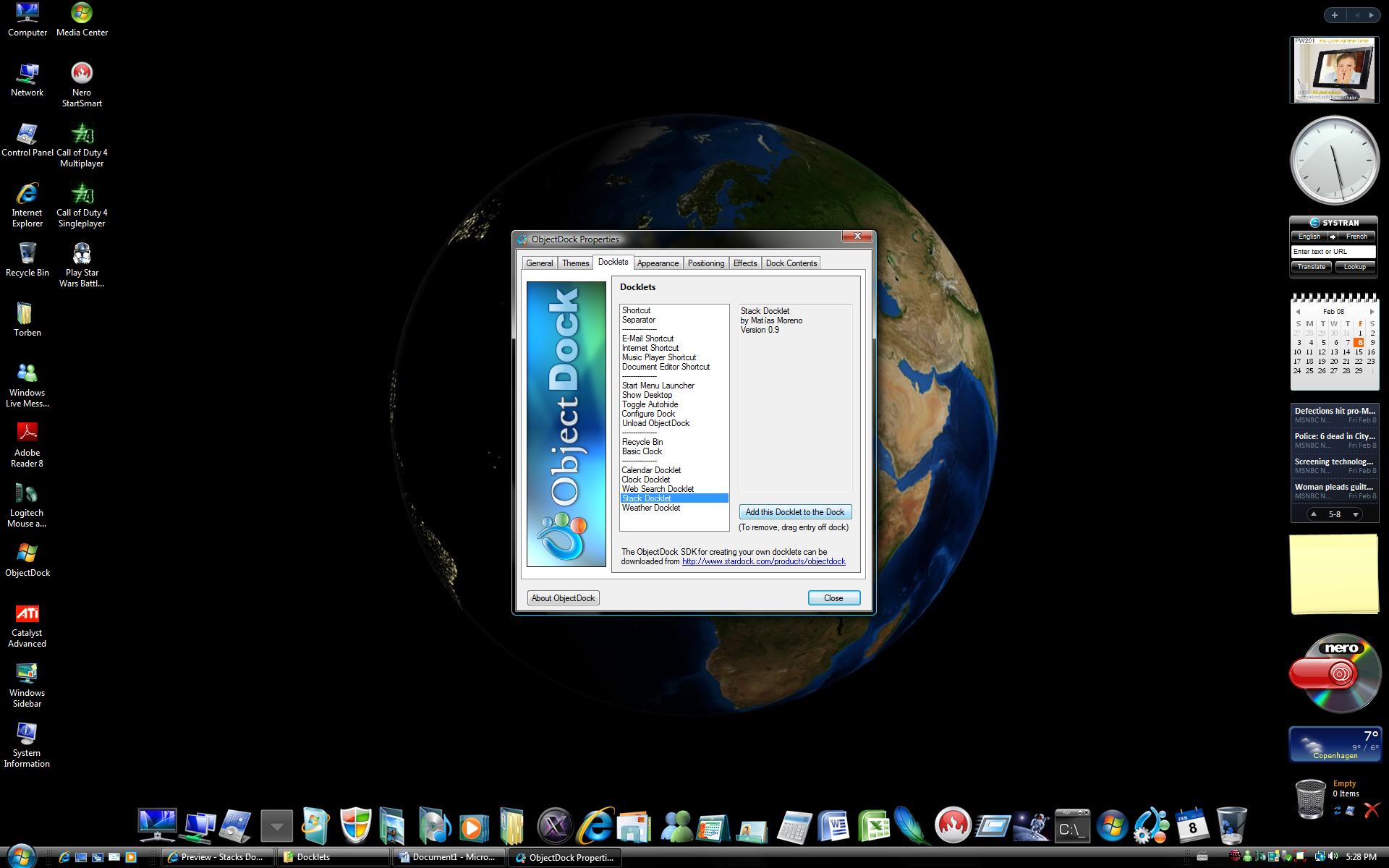Choose SYSTRAN source language English
This screenshot has width=1389, height=868.
click(1309, 237)
